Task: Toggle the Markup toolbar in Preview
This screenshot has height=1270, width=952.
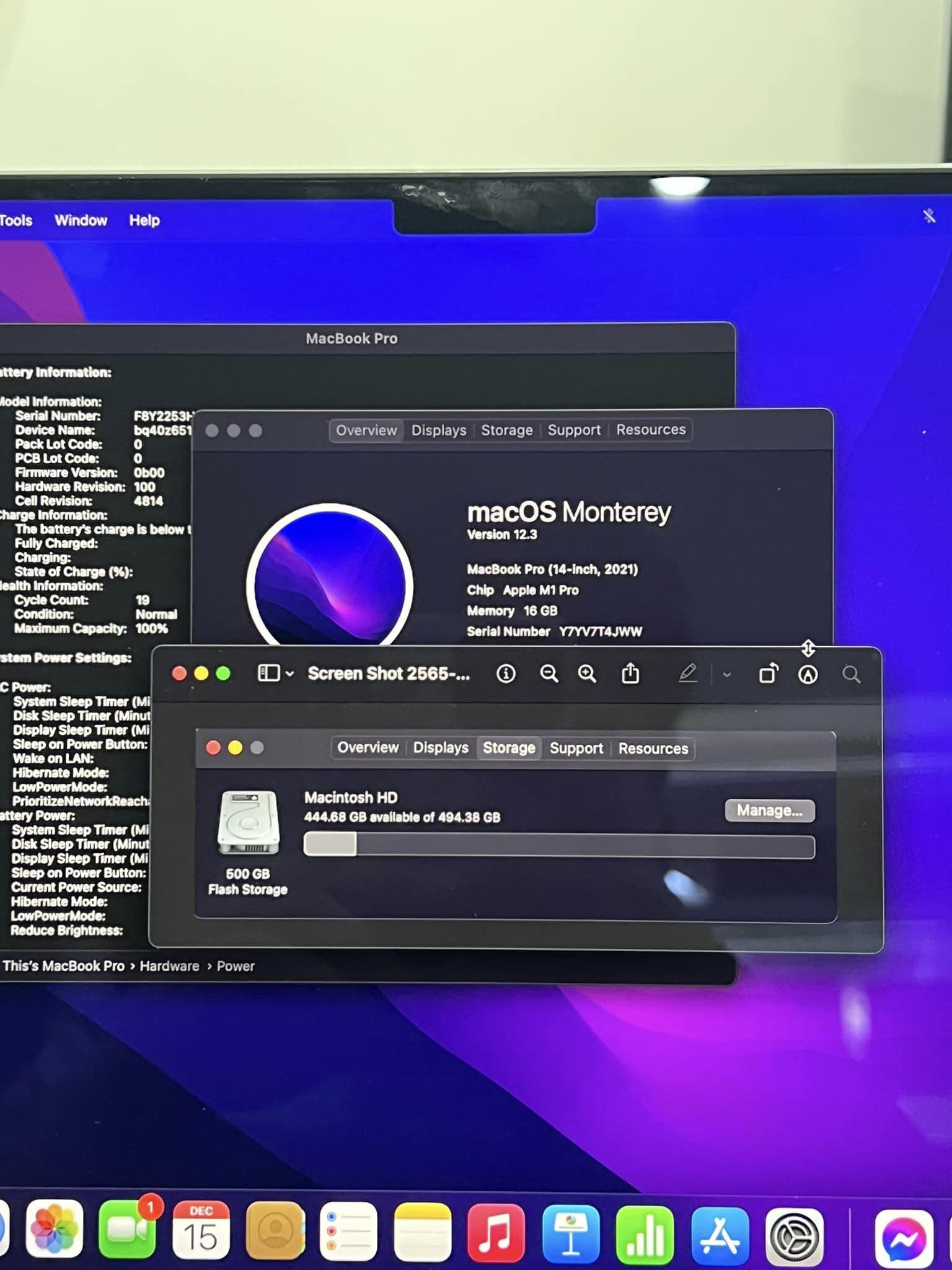Action: point(808,674)
